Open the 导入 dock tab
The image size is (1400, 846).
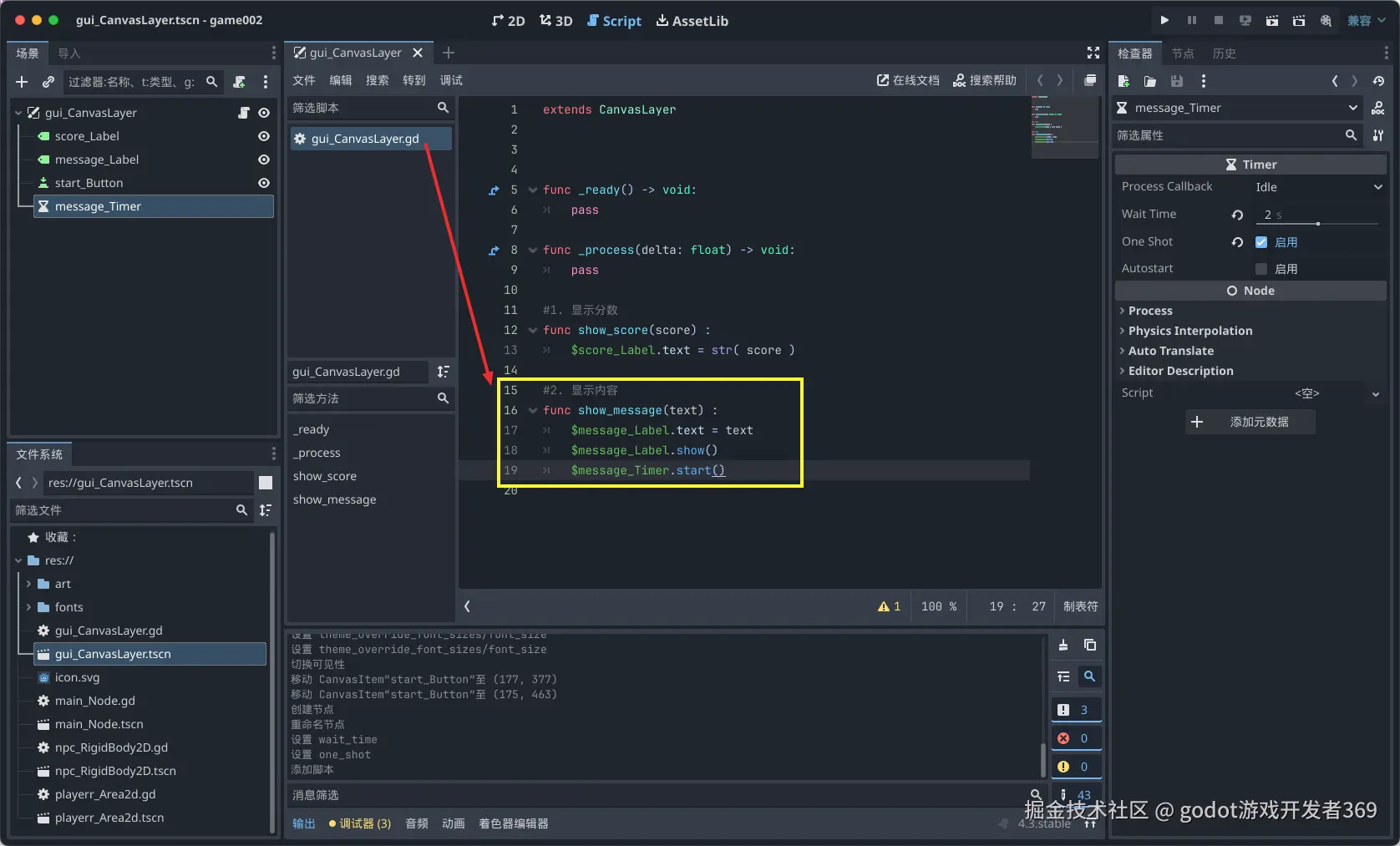69,53
